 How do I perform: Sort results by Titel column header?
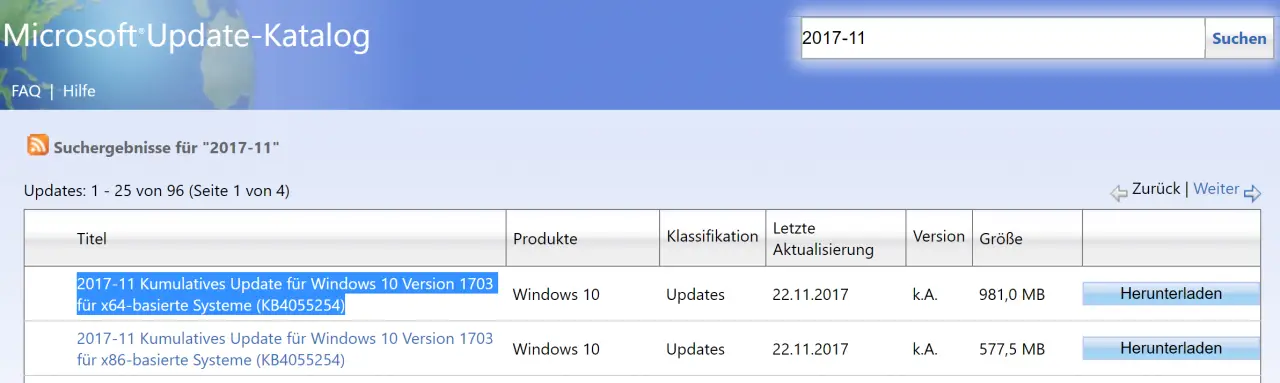pos(92,239)
